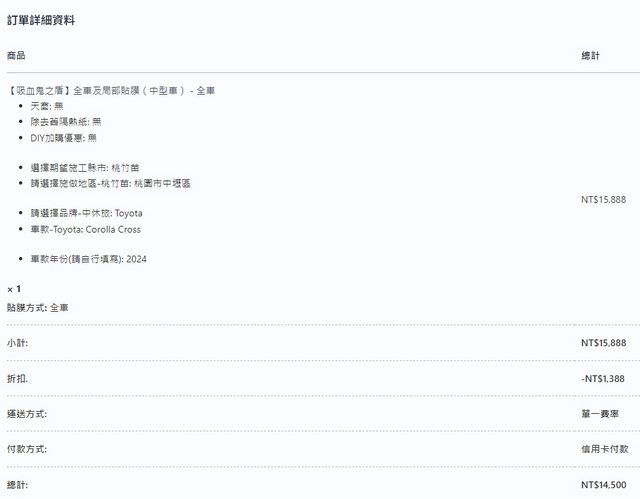Select the 天窗: 無 option line
This screenshot has height=499, width=640.
click(x=46, y=105)
